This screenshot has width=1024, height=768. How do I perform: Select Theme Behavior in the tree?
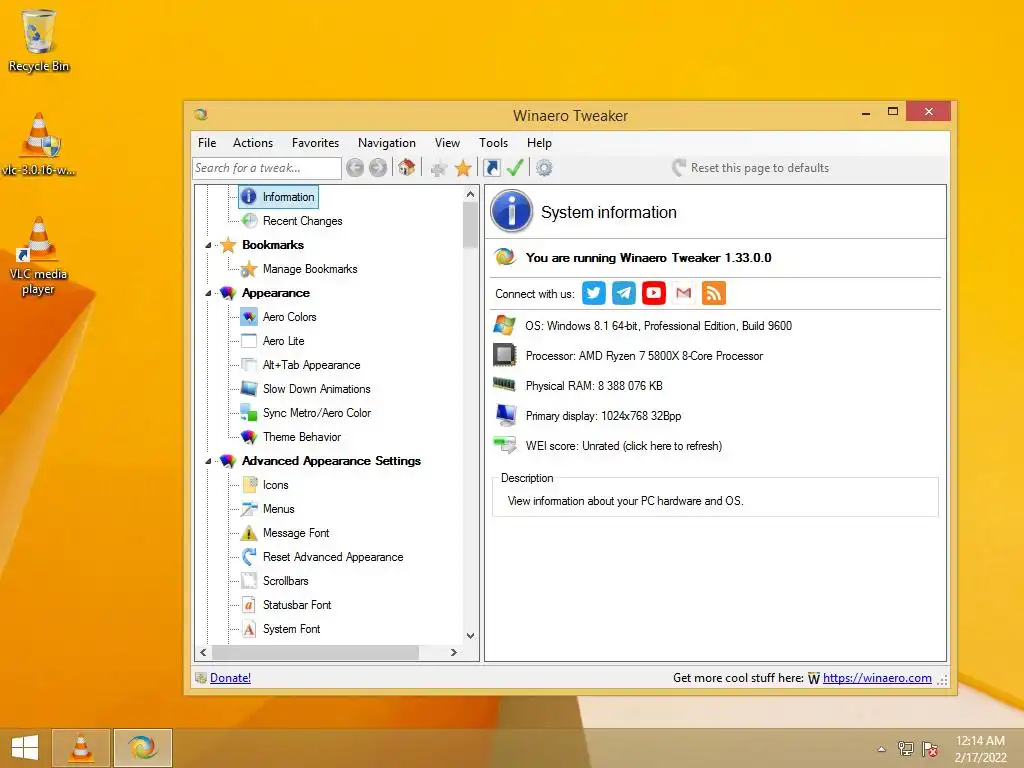(302, 437)
